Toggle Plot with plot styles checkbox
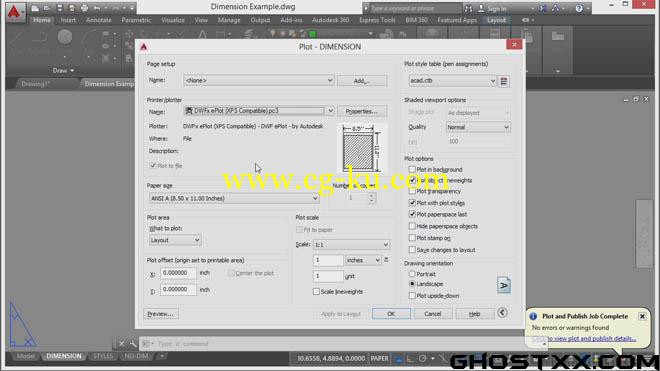660x371 pixels. (412, 203)
